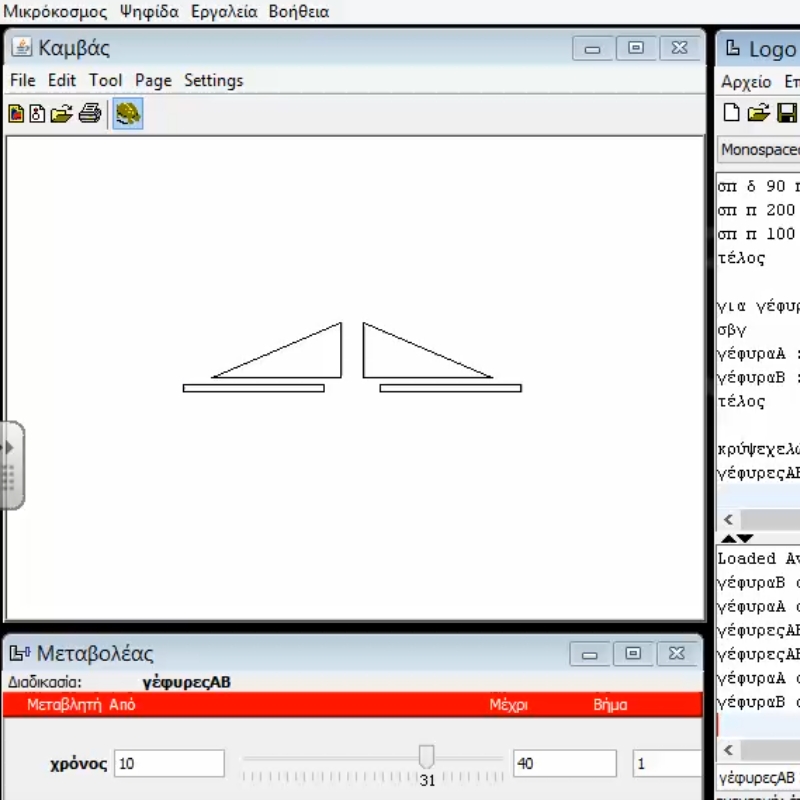Open the Tool menu in Καμβάς
Image resolution: width=800 pixels, height=800 pixels.
pos(106,81)
